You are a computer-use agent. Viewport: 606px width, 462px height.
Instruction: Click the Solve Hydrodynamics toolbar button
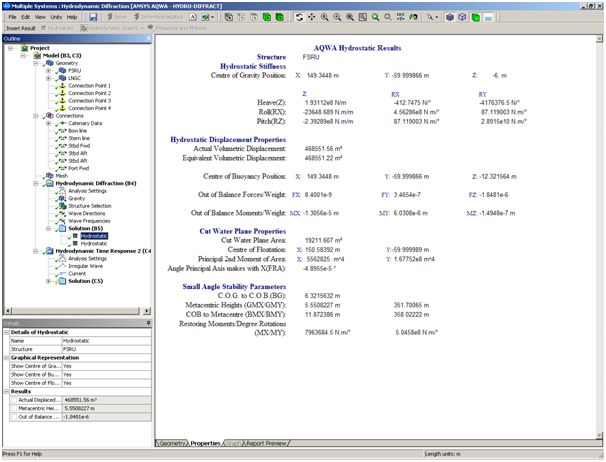pos(157,17)
